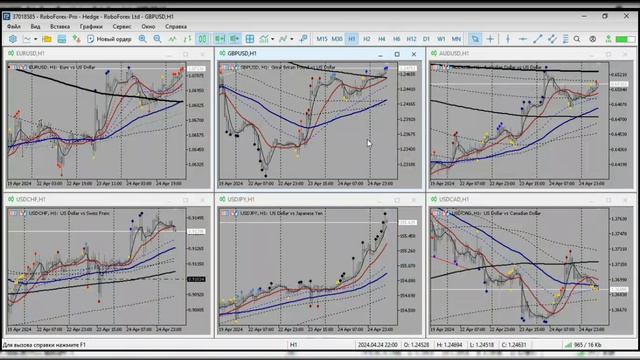The width and height of the screenshot is (640, 360).
Task: Select the H2 timeframe
Action: pyautogui.click(x=367, y=39)
